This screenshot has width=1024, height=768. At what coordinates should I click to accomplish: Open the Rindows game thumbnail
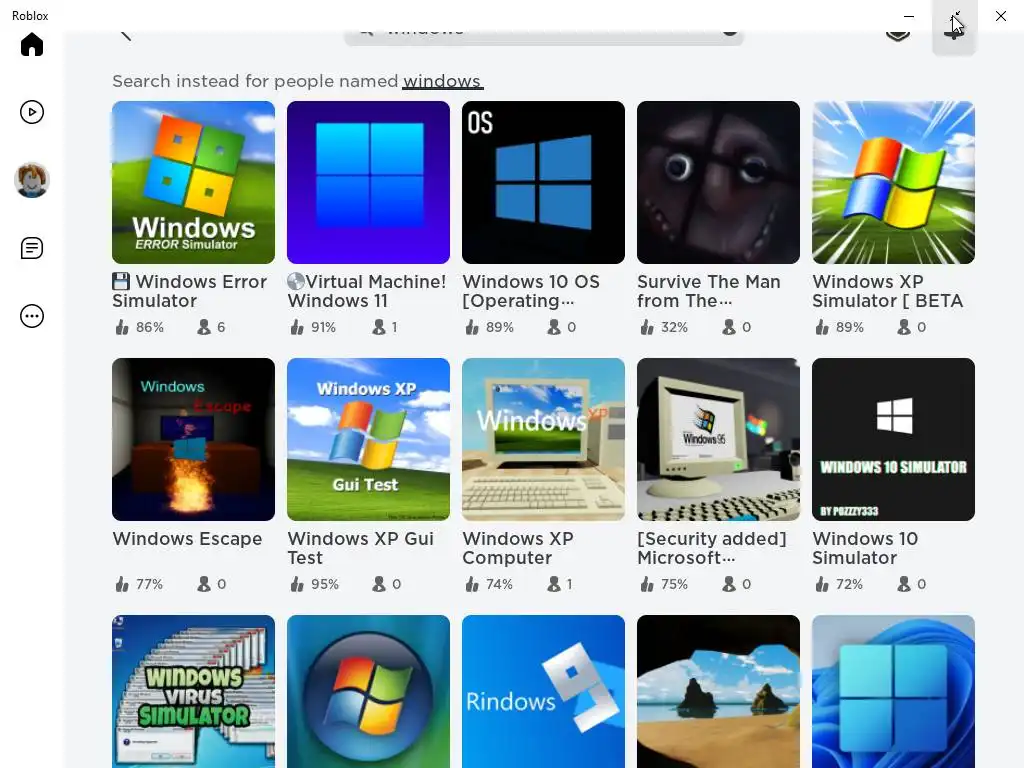coord(543,692)
